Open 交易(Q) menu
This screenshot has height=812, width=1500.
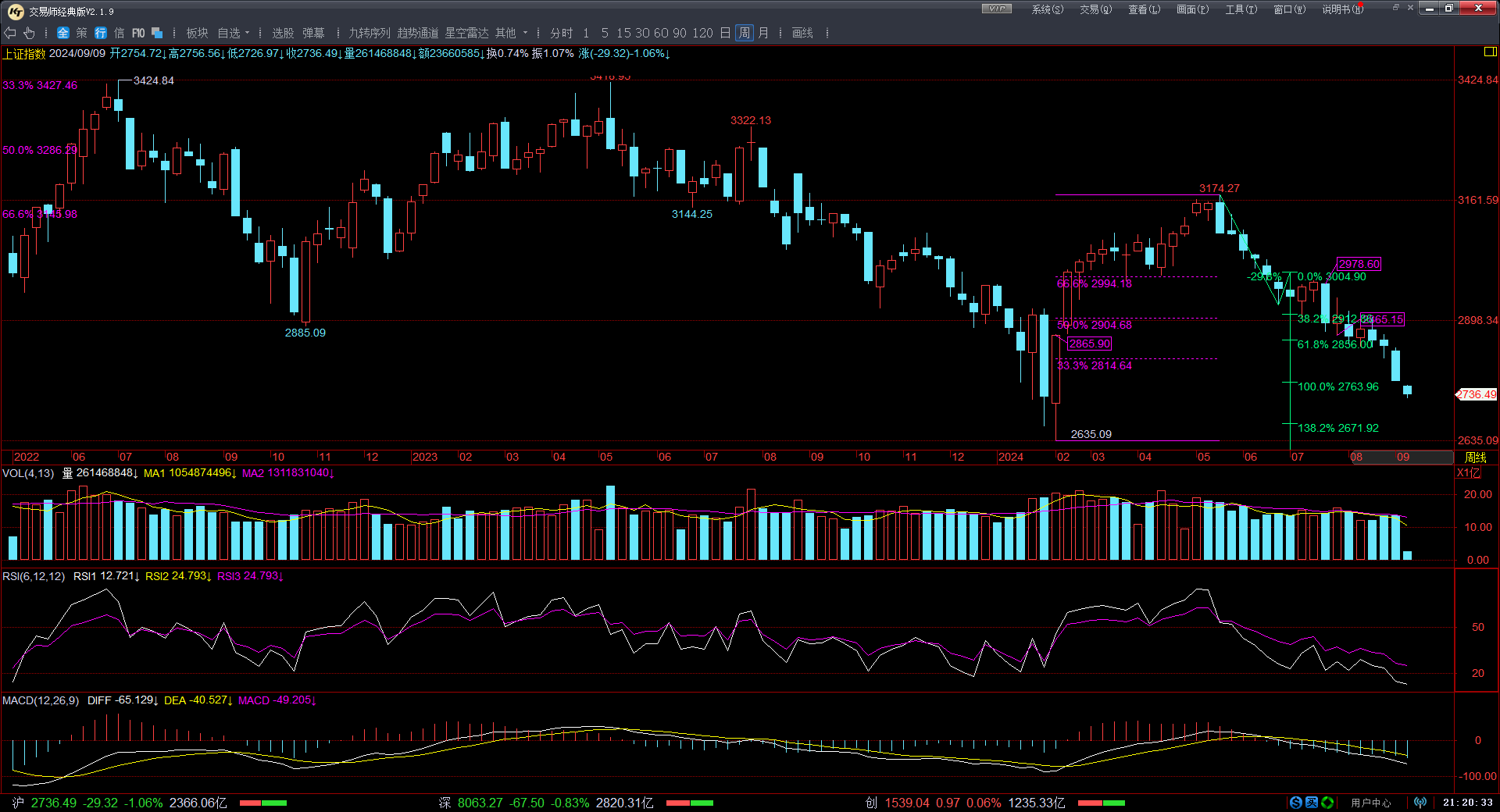coord(1096,9)
